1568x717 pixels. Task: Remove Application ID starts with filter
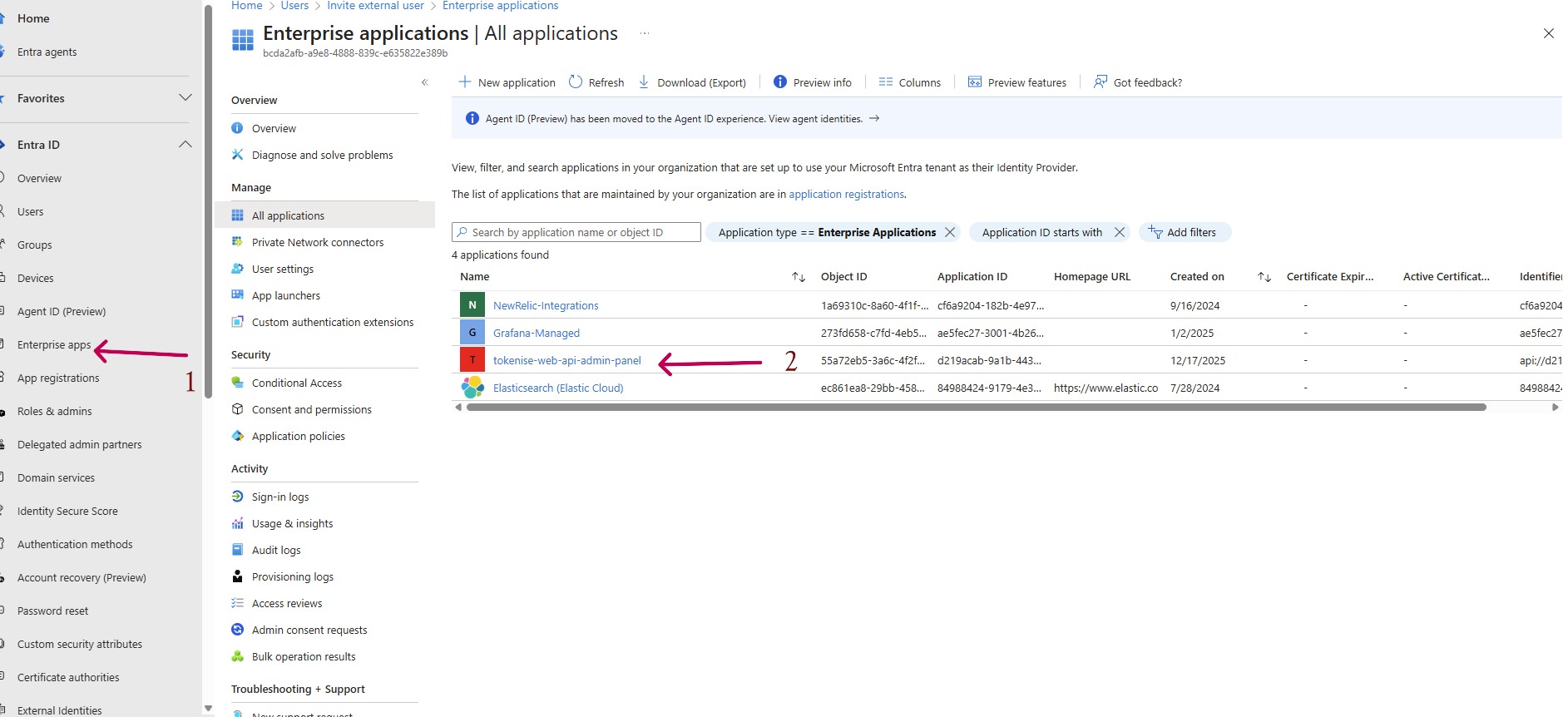click(x=1120, y=232)
